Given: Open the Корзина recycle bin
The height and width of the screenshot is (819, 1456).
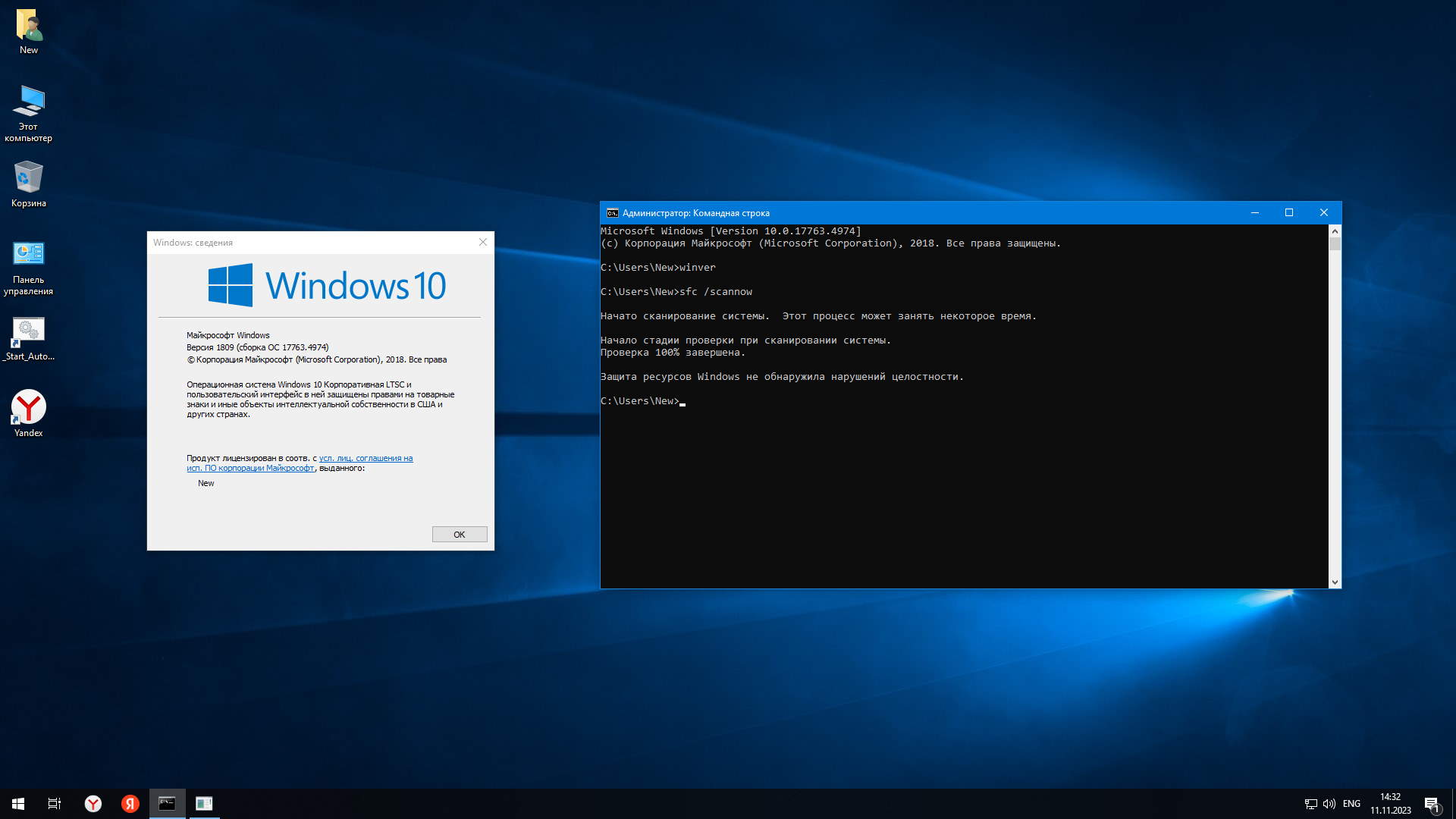Looking at the screenshot, I should pos(29,178).
